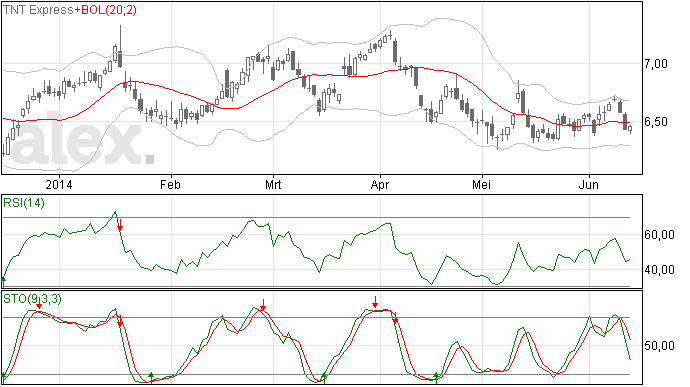
Task: Click the TNT Express chart title
Action: [x=38, y=10]
